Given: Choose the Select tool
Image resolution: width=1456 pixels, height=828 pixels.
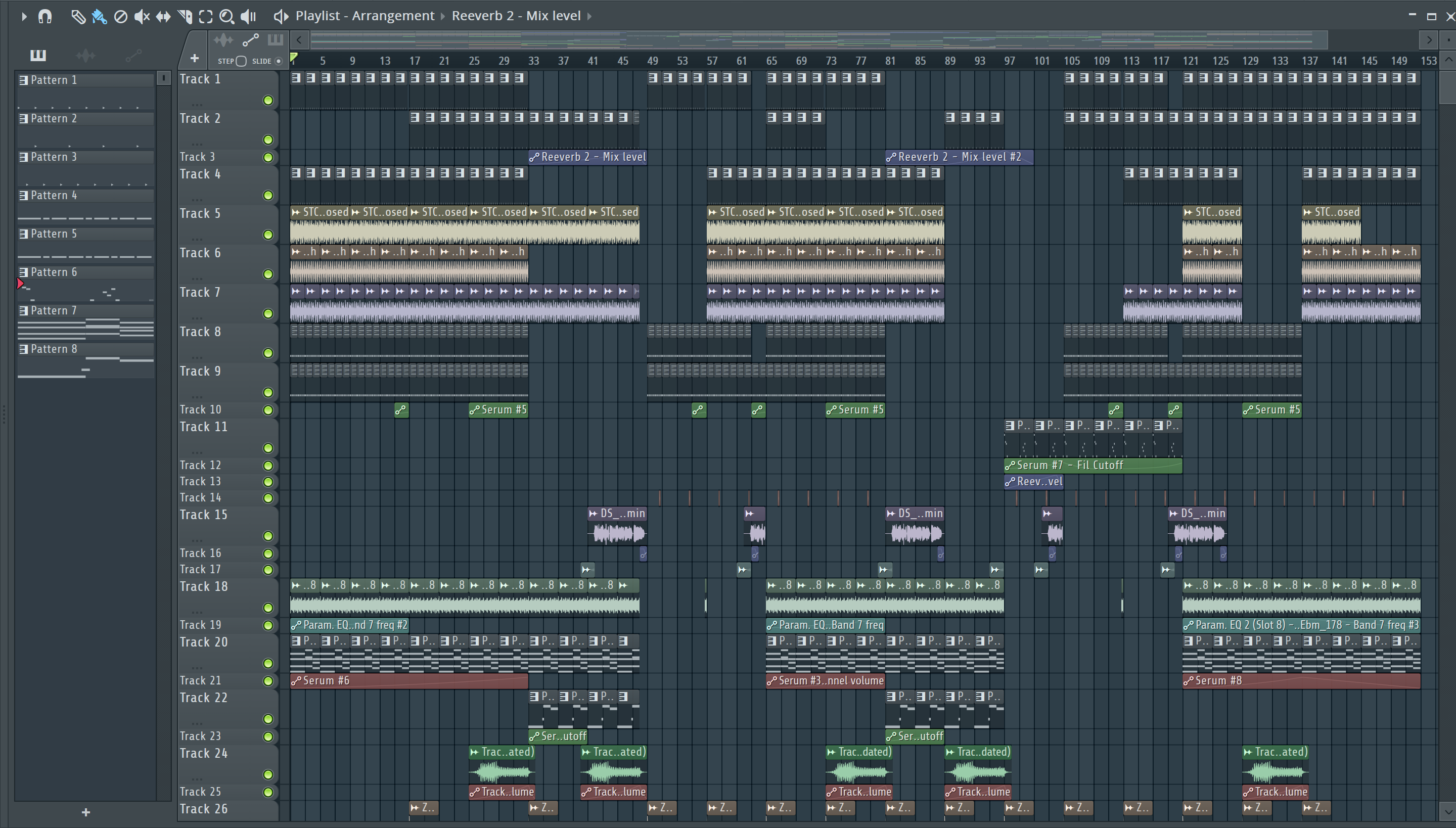Looking at the screenshot, I should [x=206, y=17].
